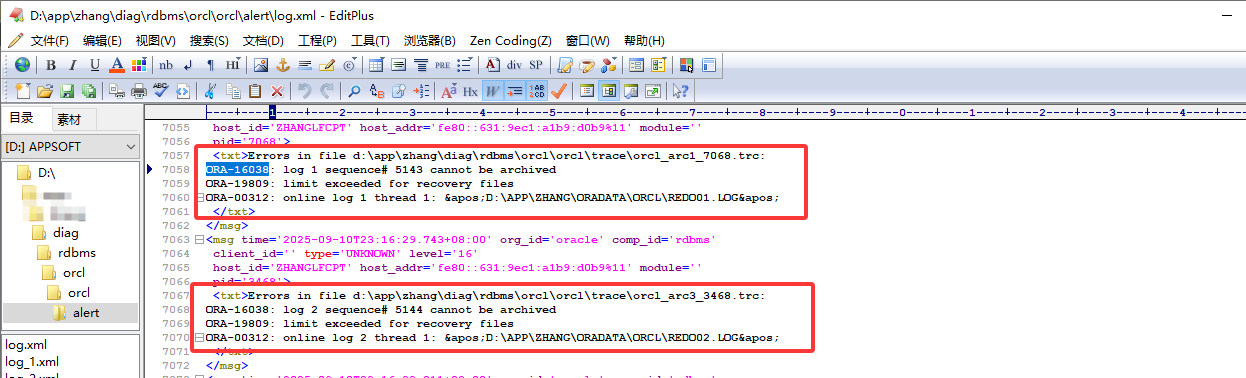Toggle Hex viewer Hx icon
1246x378 pixels.
click(470, 91)
